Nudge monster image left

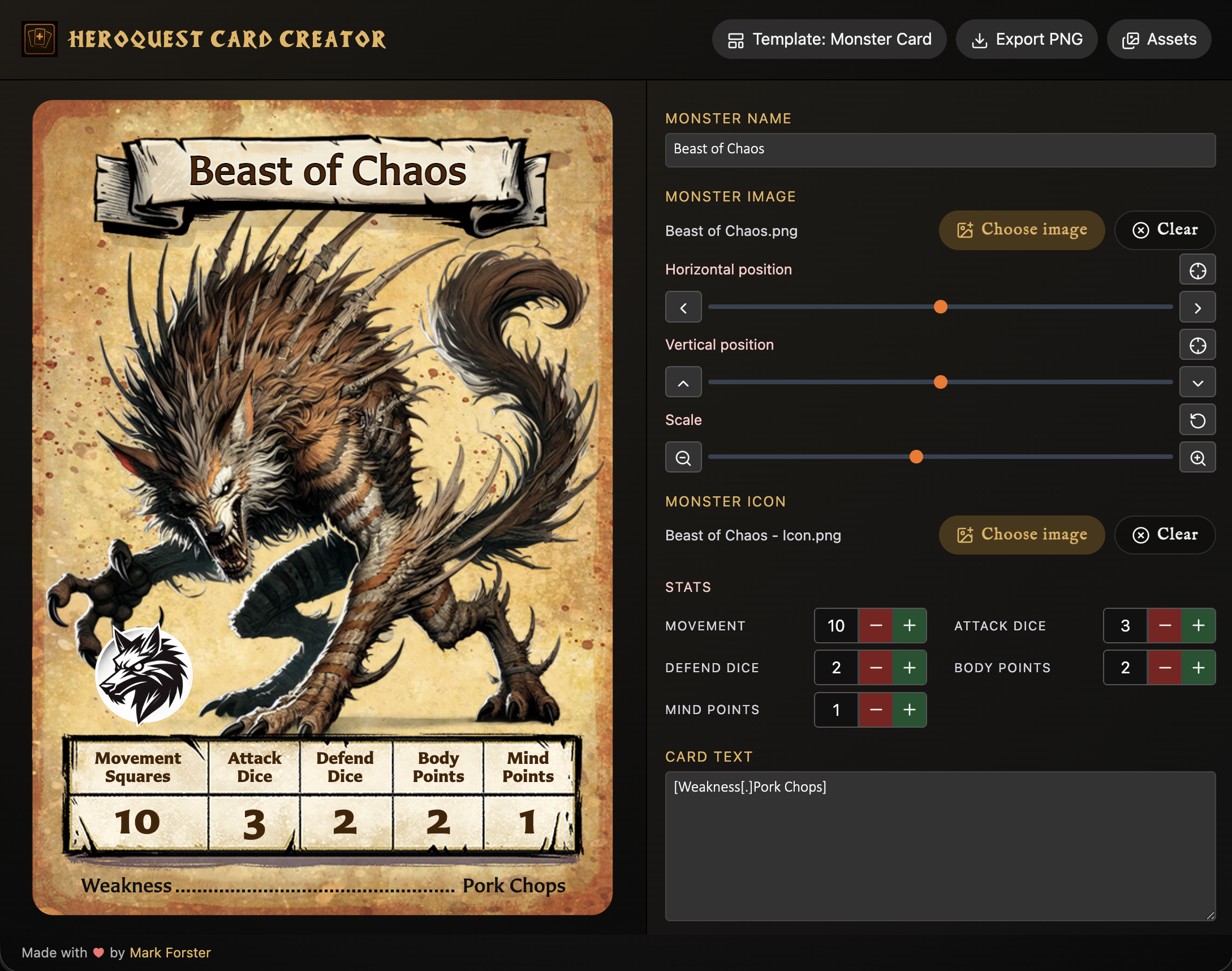(x=683, y=308)
